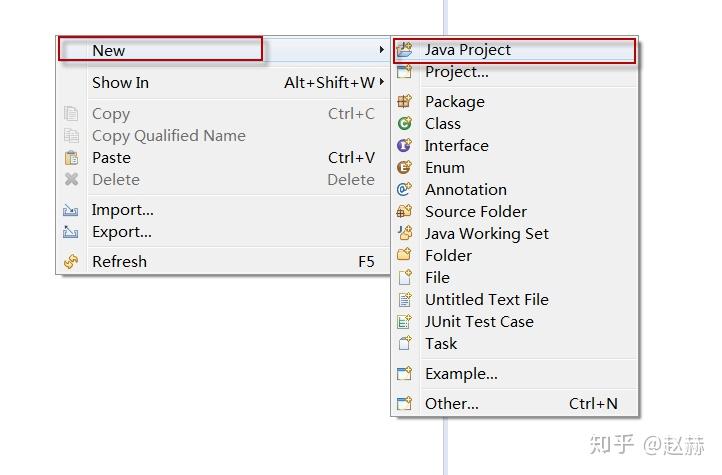
Task: Expand the Show In submenu arrow
Action: point(381,83)
